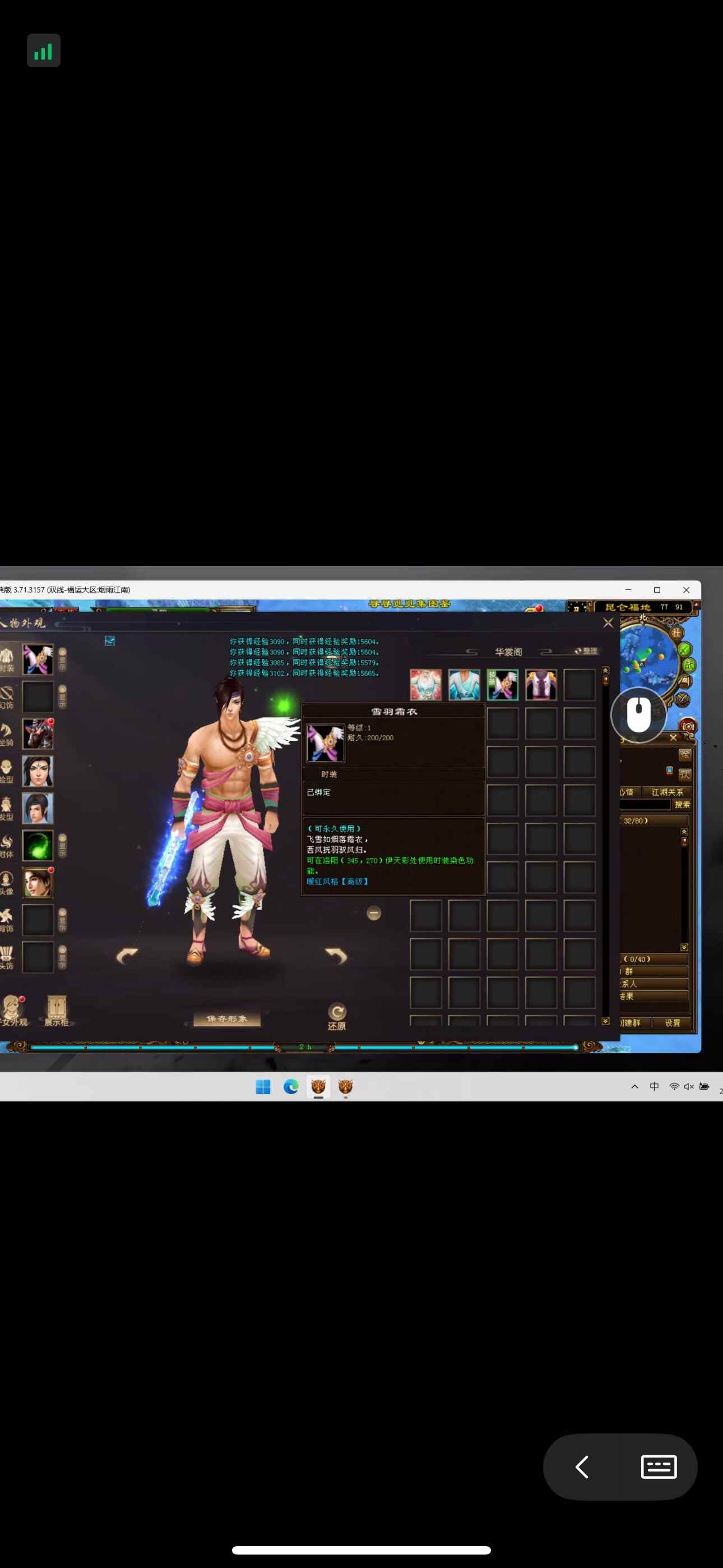Expand the 结果 results row
The height and width of the screenshot is (1568, 723).
tap(654, 997)
